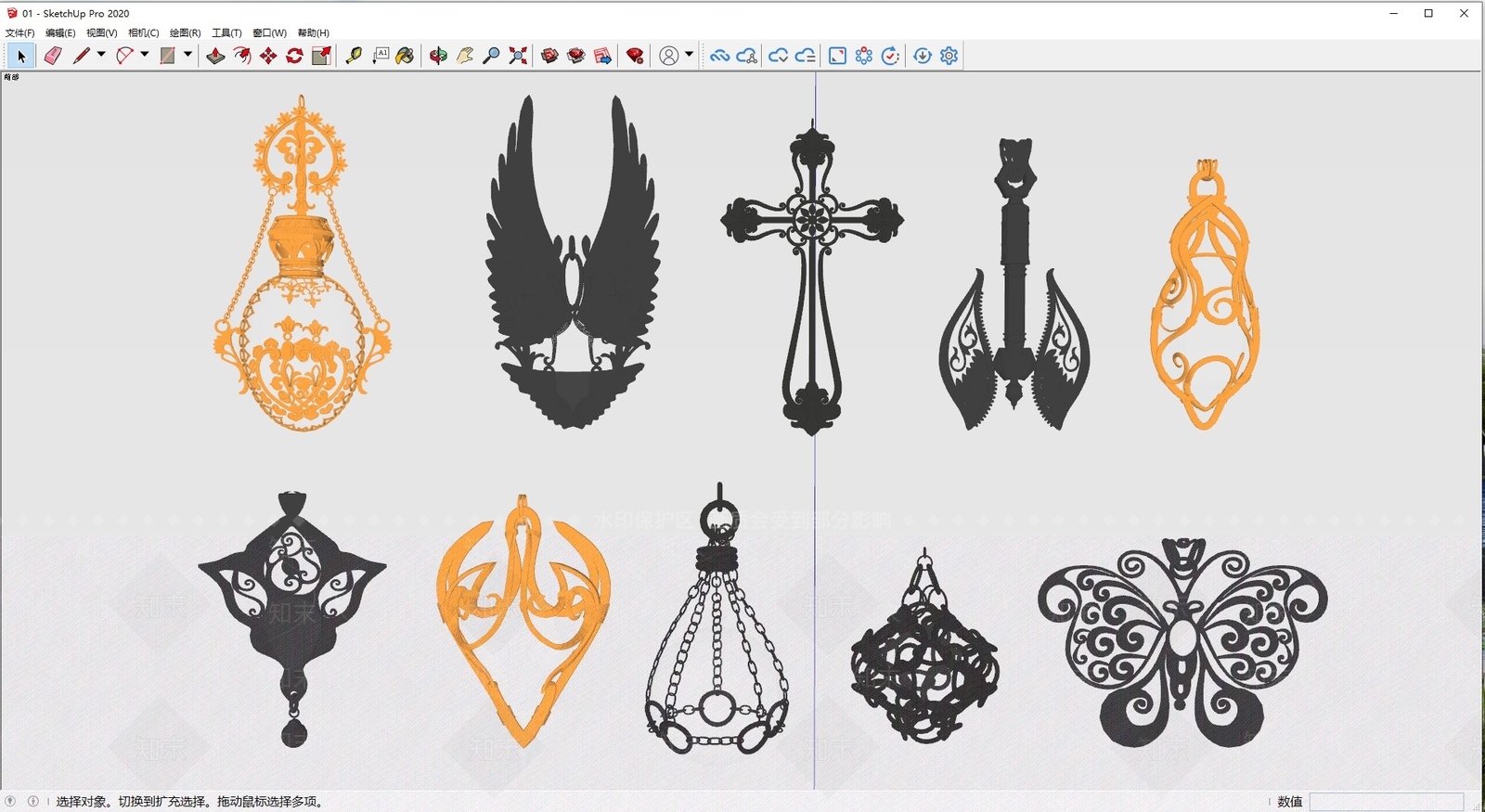Select the Move tool
This screenshot has width=1485, height=812.
pos(268,56)
